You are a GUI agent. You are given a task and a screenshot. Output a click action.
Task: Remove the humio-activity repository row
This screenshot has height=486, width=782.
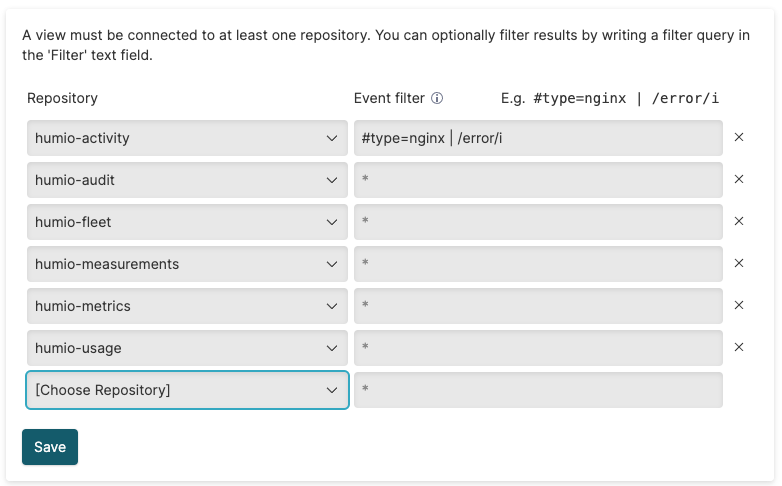739,138
